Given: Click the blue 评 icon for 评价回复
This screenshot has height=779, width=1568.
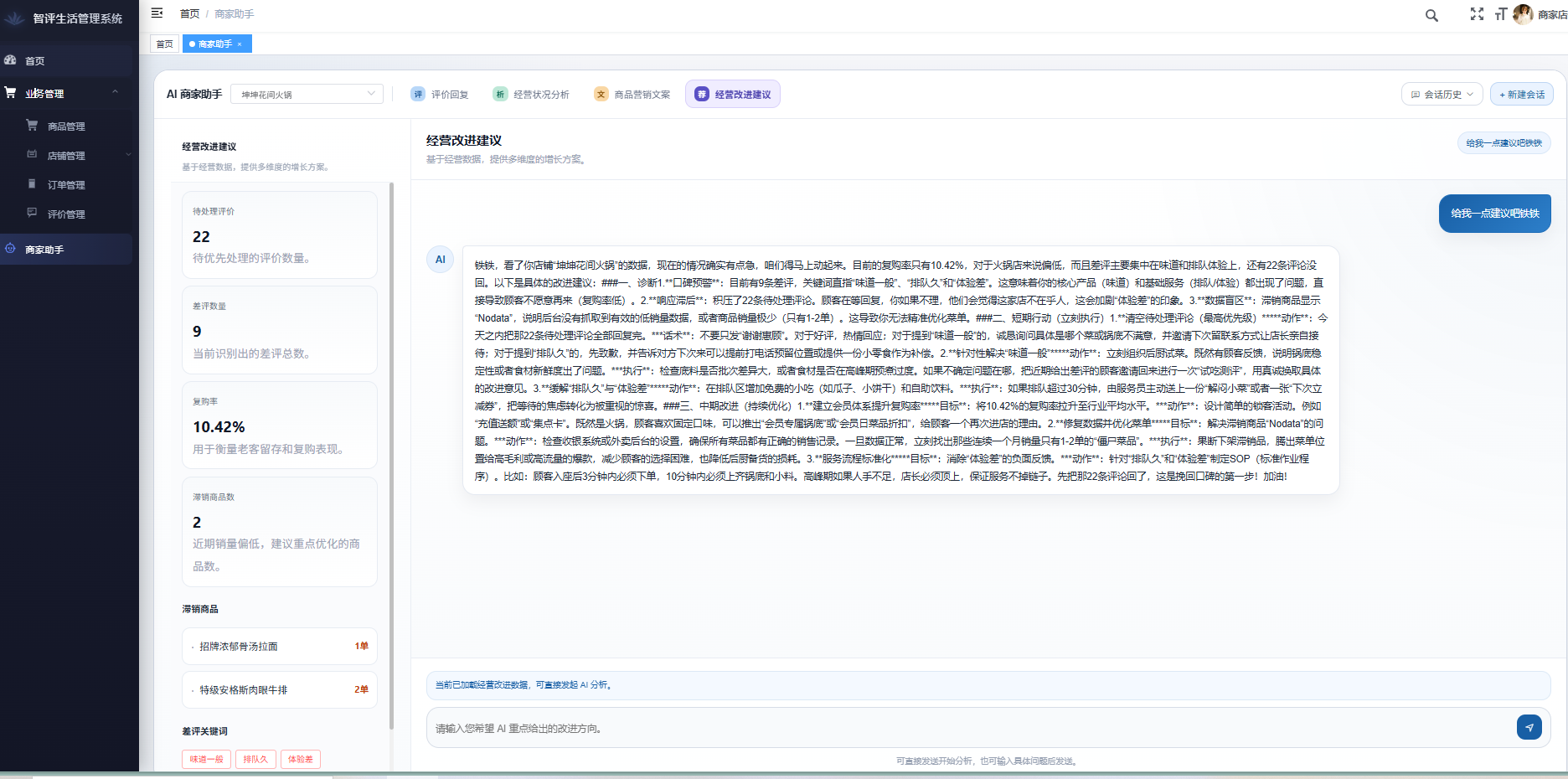Looking at the screenshot, I should pyautogui.click(x=417, y=94).
